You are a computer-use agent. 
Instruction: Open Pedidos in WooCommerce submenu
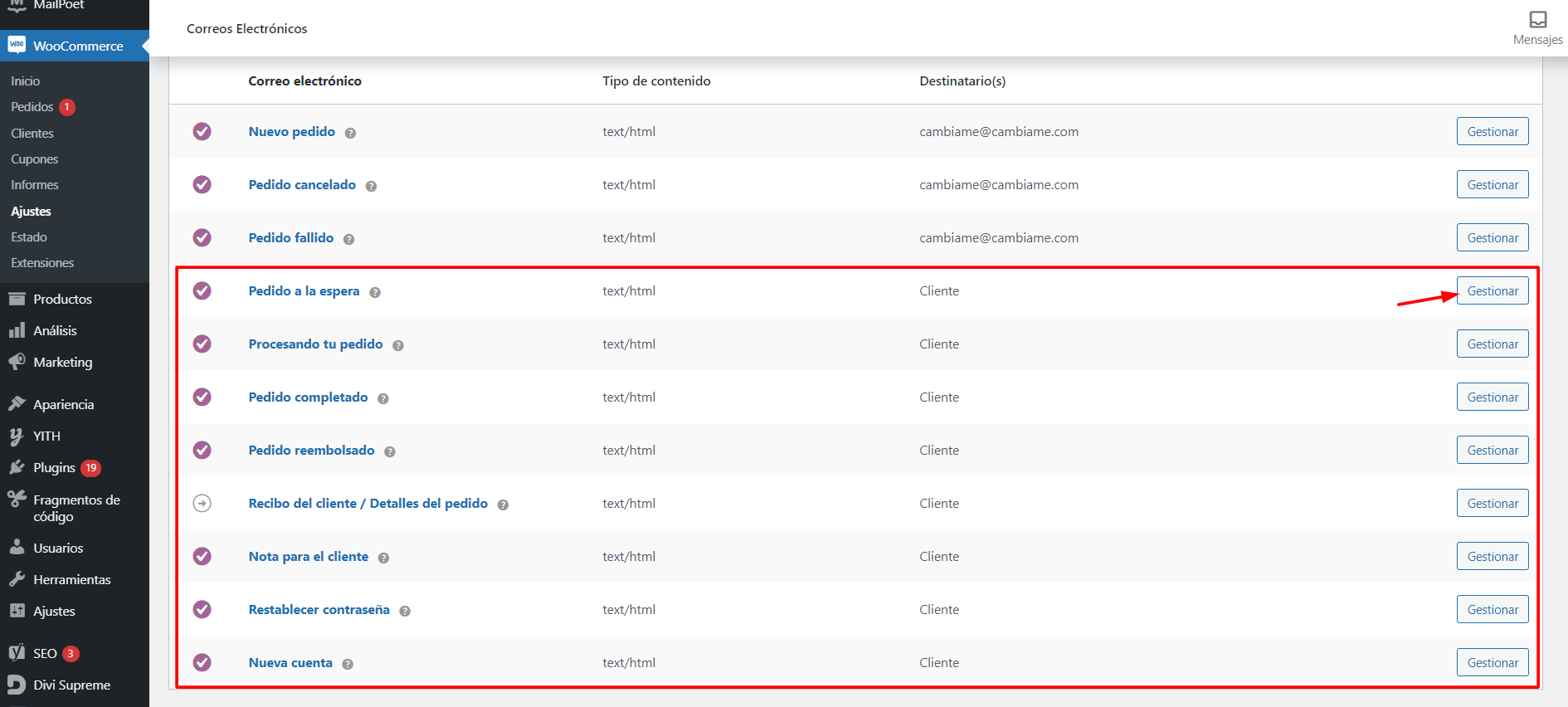point(32,106)
